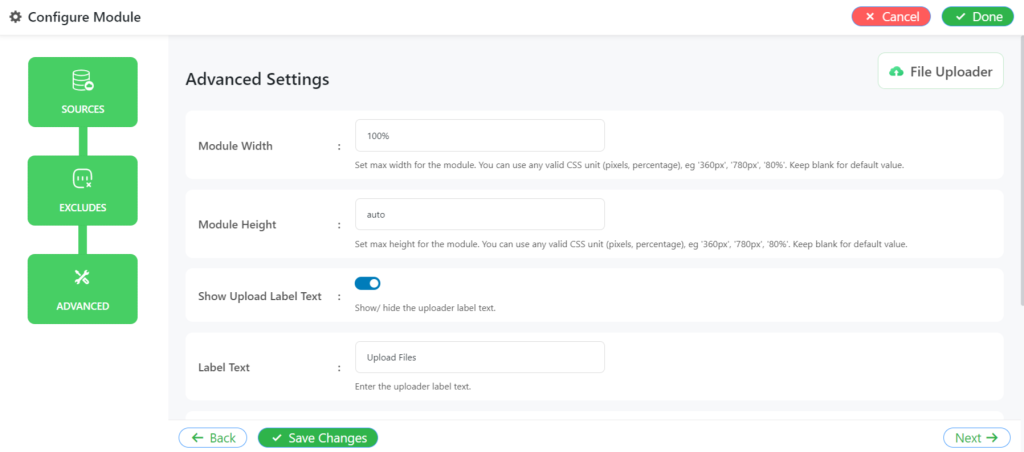Open the SOURCES step tab
The width and height of the screenshot is (1024, 452).
point(83,92)
